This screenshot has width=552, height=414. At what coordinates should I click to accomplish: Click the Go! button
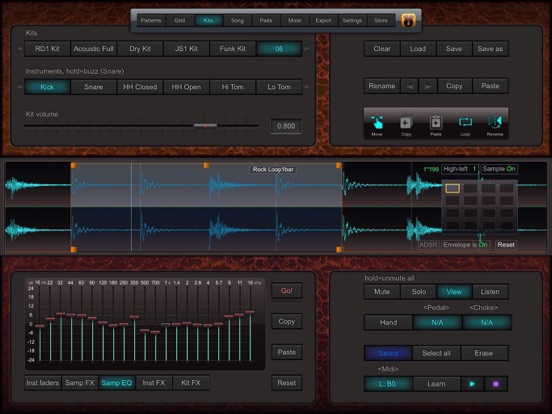point(287,291)
